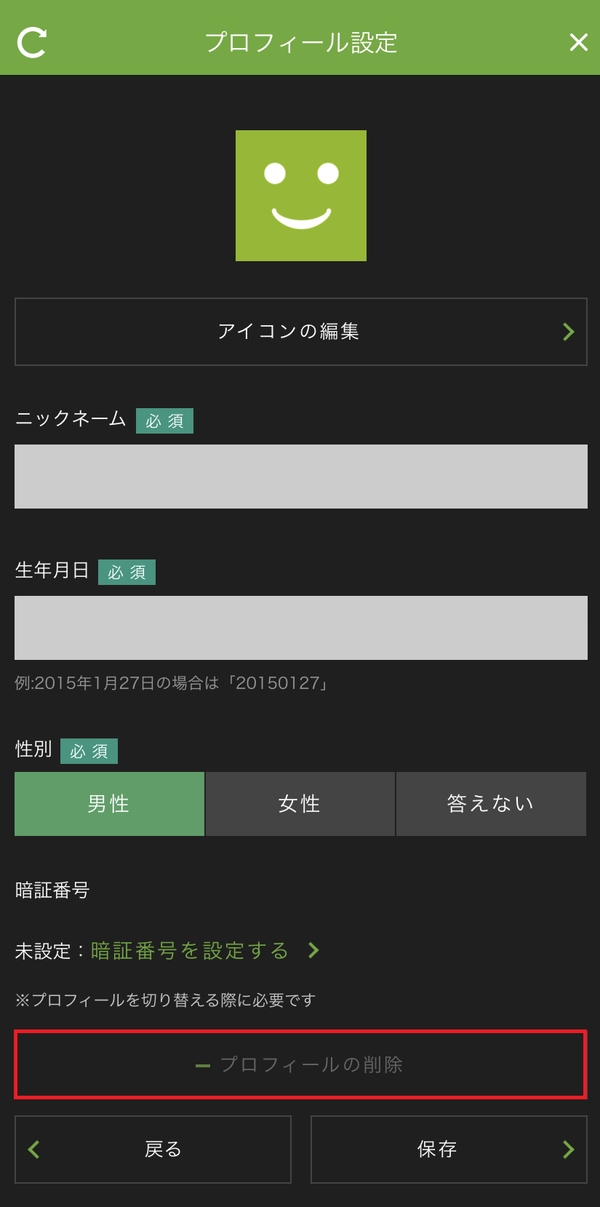Focus the 生年月日 input field
Viewport: 600px width, 1207px height.
[301, 628]
